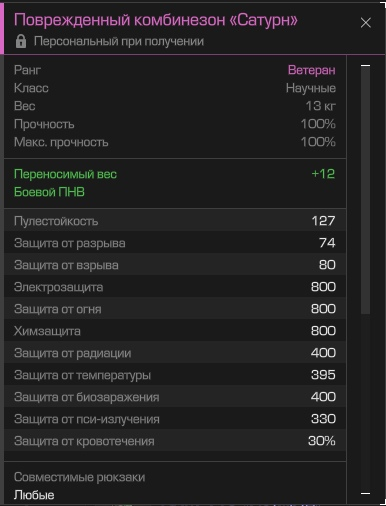Select the Переносимый вес bonus line
The image size is (386, 506).
coord(175,174)
